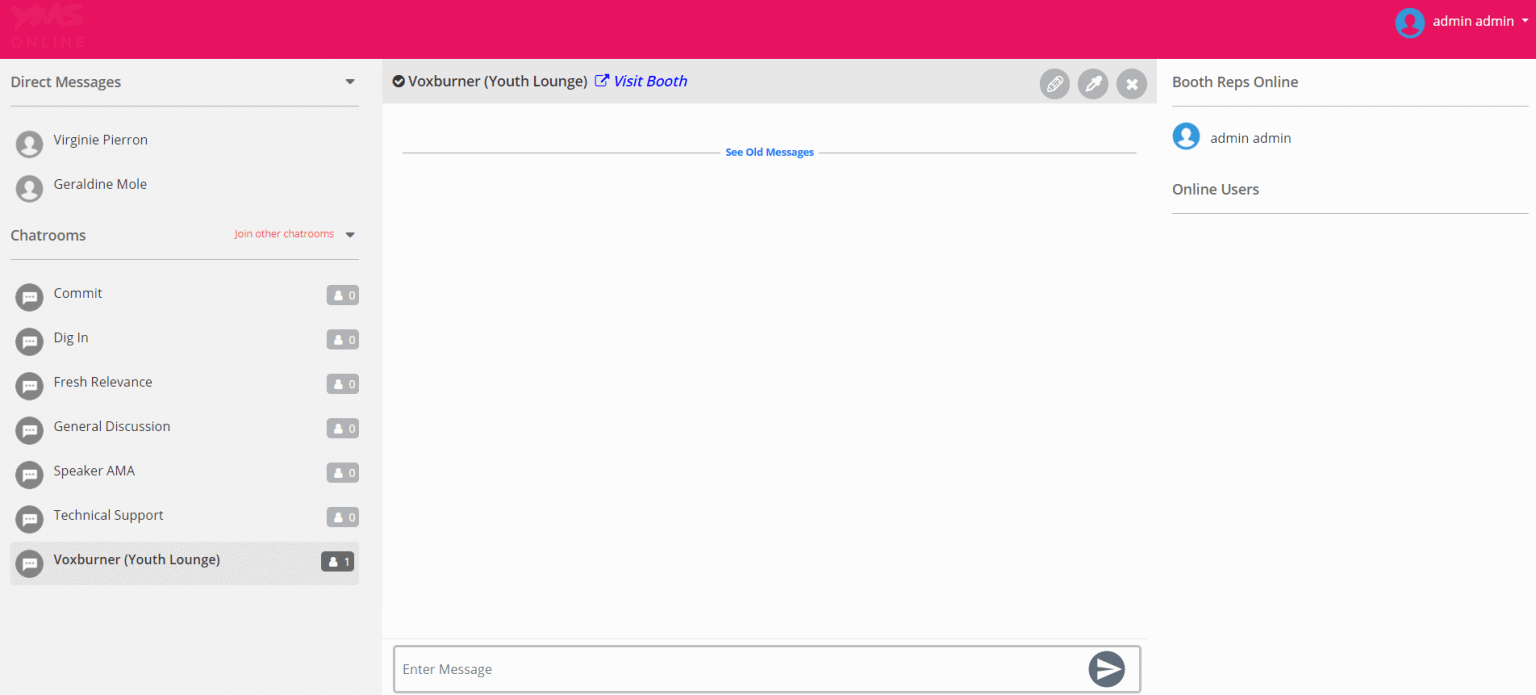Click Join other chatrooms

284,233
